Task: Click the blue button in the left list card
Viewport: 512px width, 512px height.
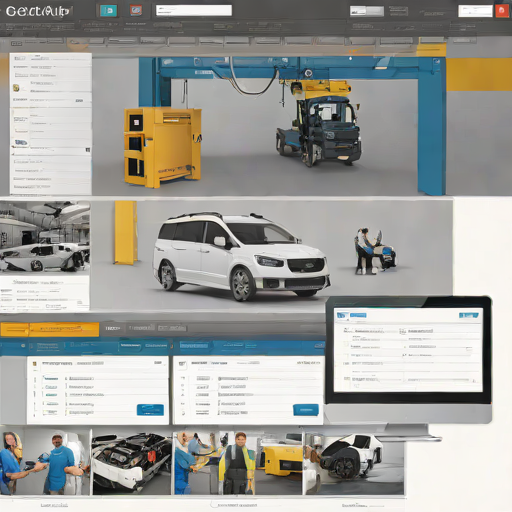Action: tap(150, 410)
